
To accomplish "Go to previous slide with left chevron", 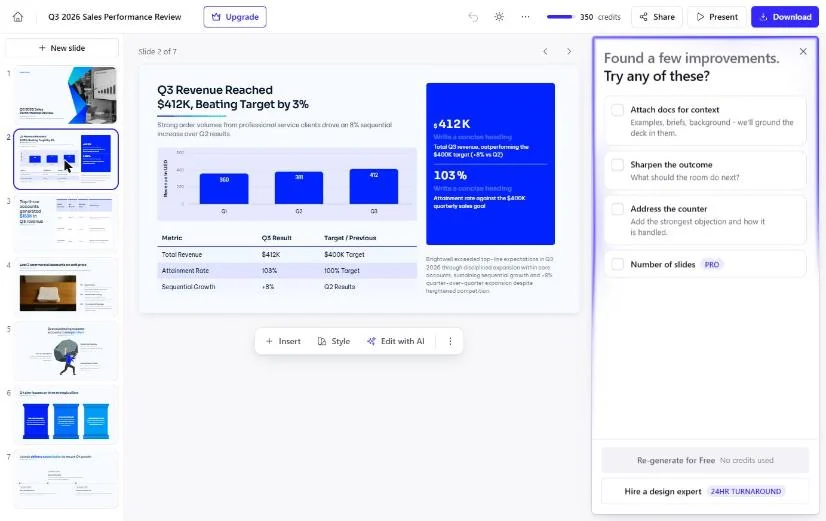I will click(545, 51).
